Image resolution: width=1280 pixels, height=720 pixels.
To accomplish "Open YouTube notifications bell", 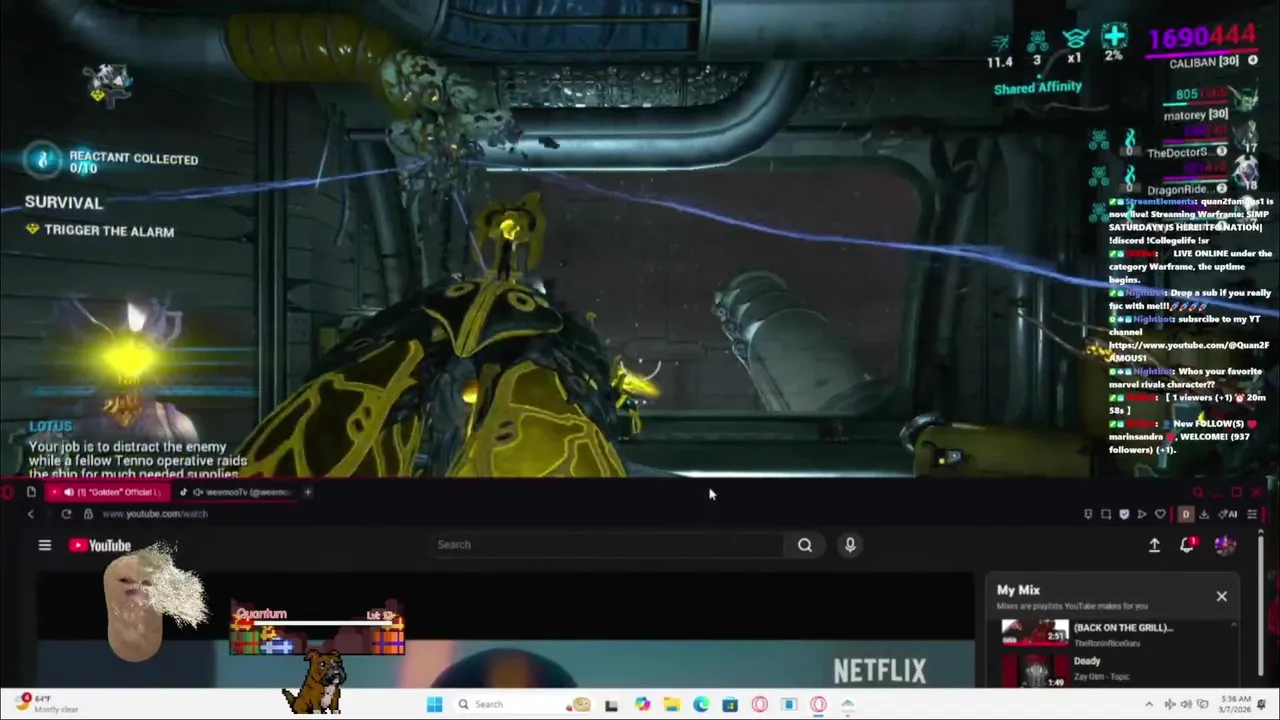I will point(1187,545).
